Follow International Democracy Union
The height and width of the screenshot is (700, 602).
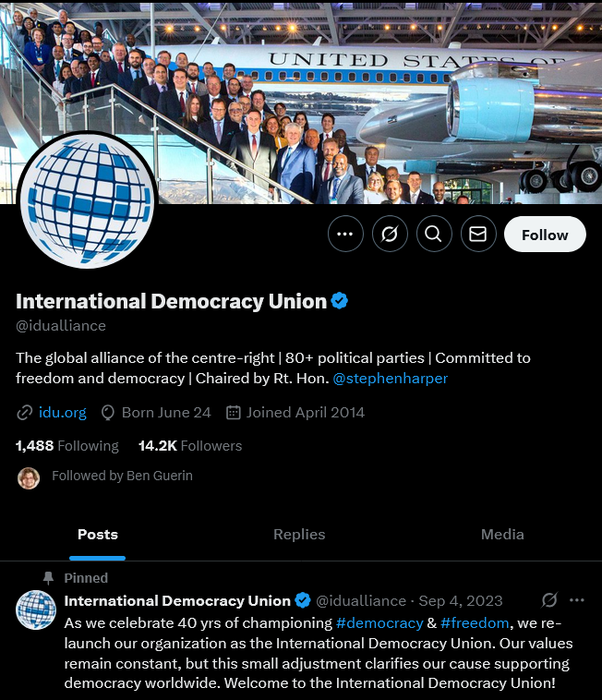(545, 234)
